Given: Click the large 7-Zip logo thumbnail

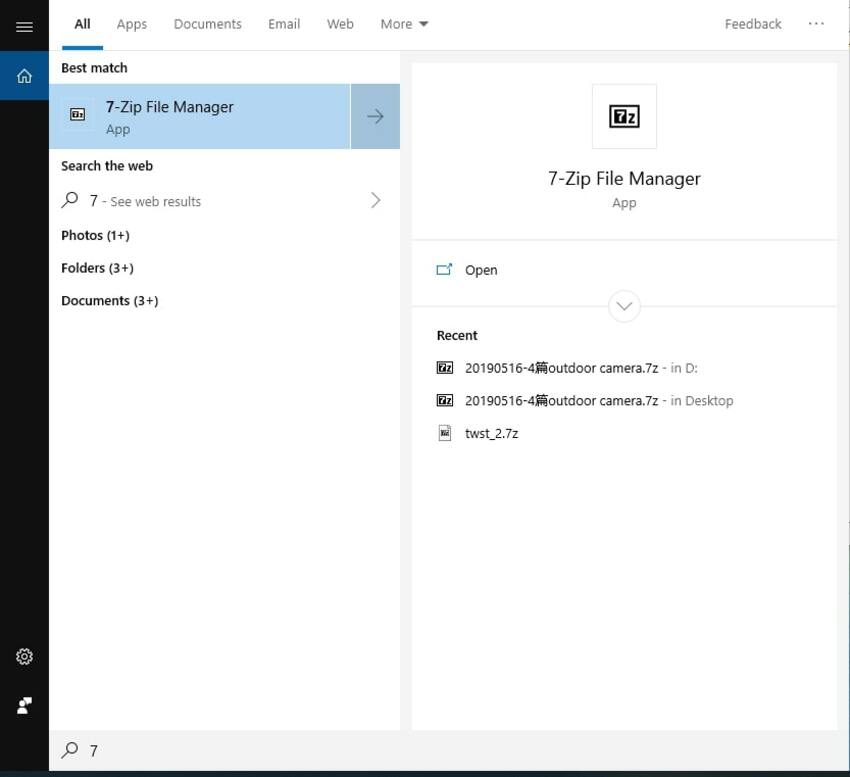Looking at the screenshot, I should click(x=624, y=117).
